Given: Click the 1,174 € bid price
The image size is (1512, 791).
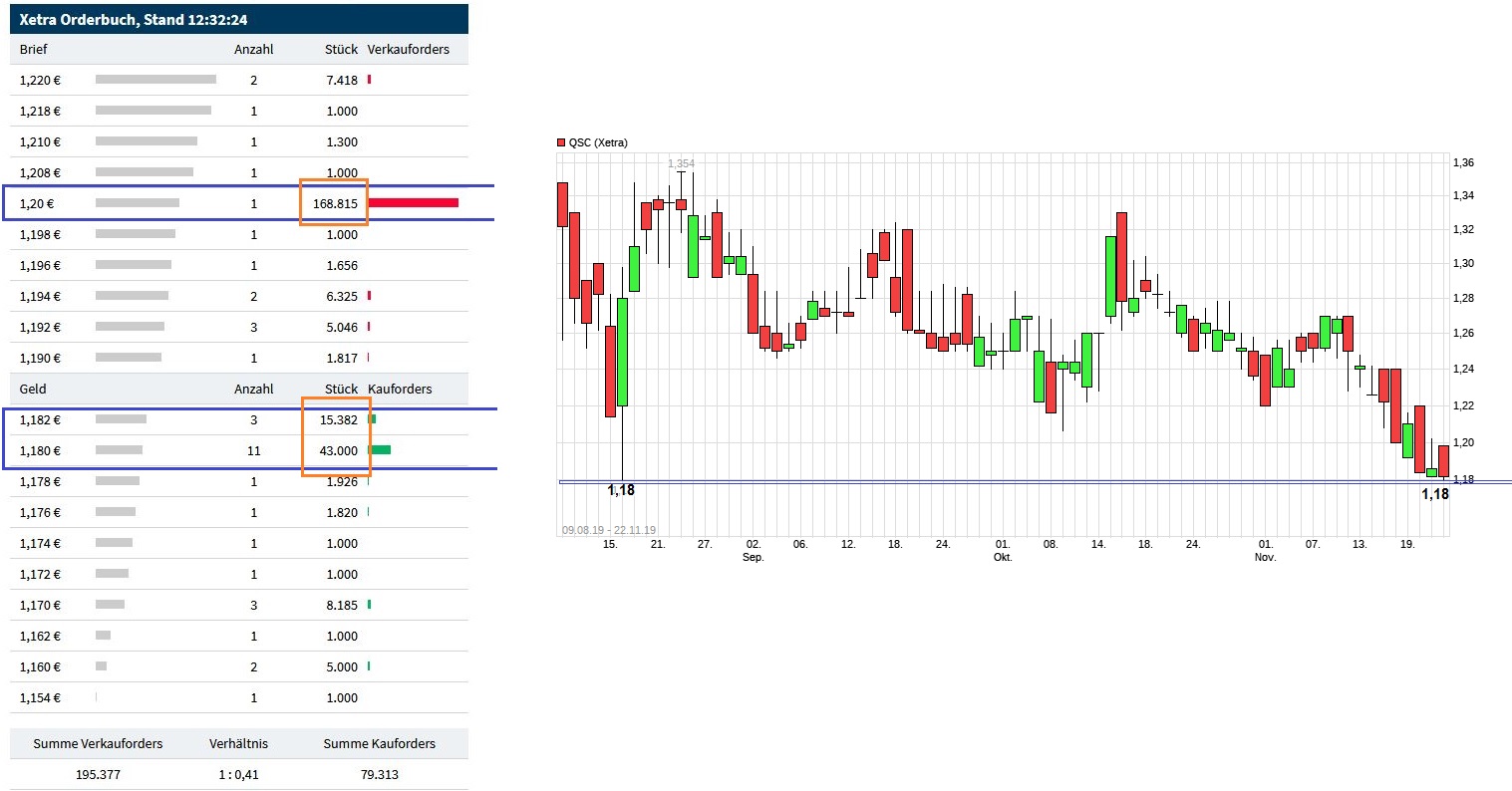Looking at the screenshot, I should click(x=40, y=543).
